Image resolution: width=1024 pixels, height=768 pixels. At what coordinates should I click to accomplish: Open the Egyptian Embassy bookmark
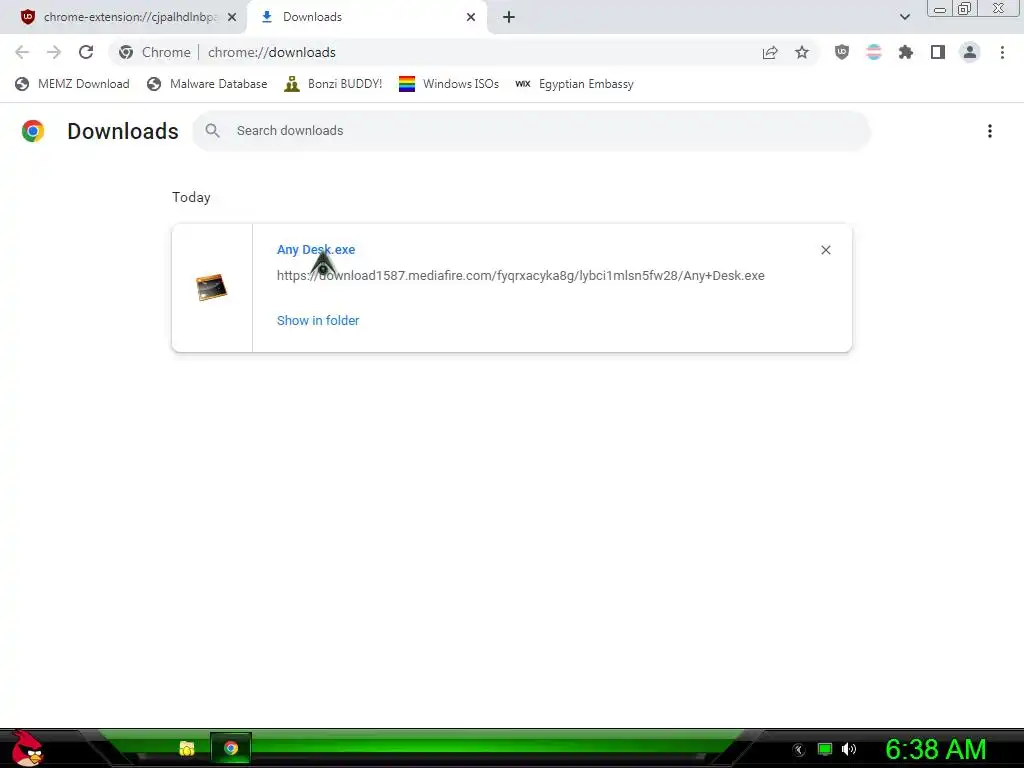coord(575,84)
